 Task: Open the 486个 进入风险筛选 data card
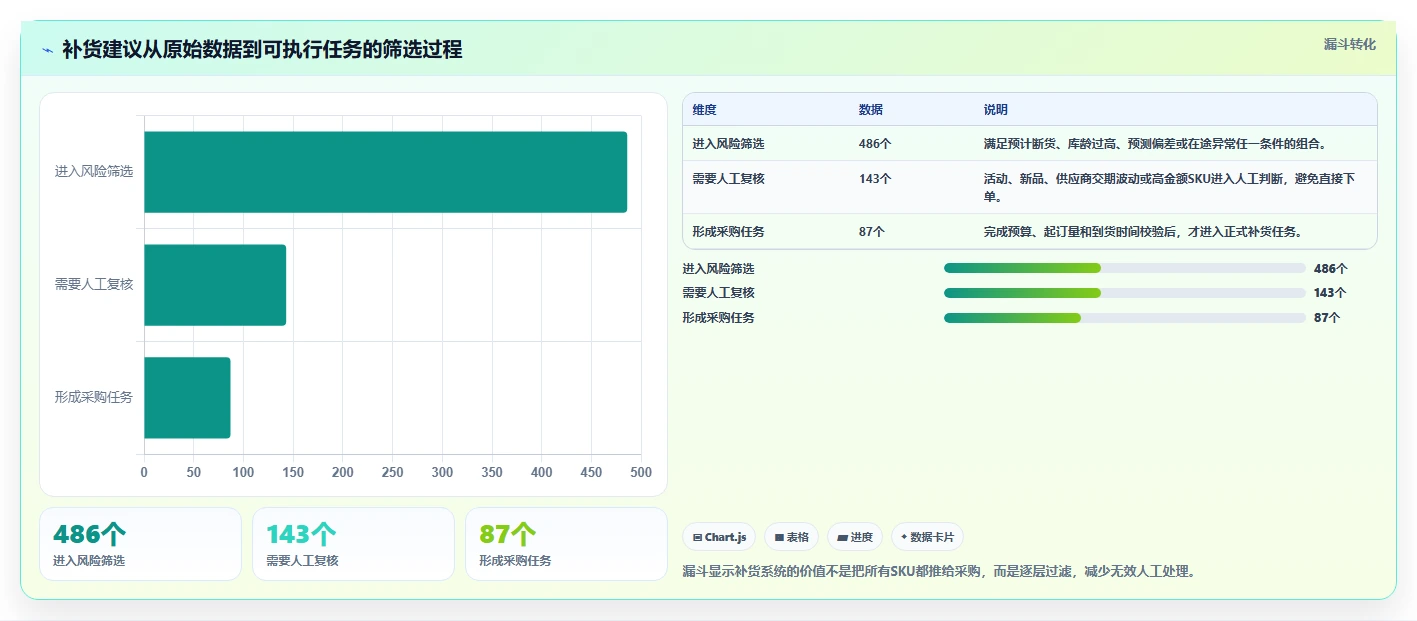[x=141, y=544]
